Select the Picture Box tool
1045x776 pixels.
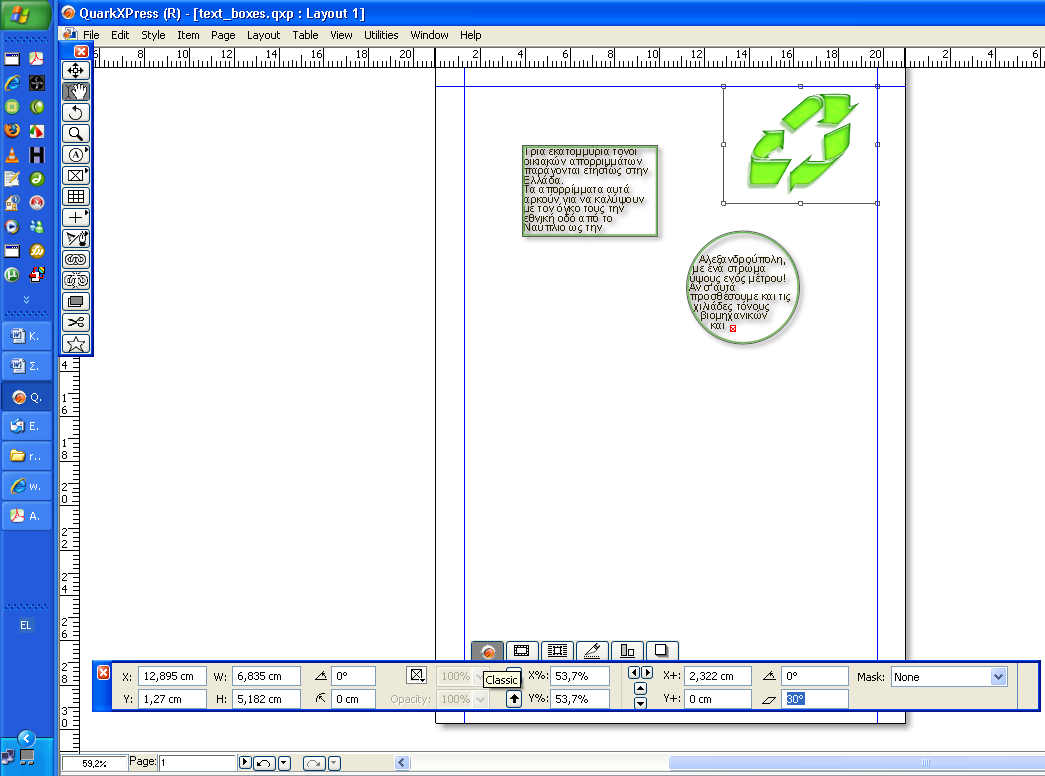pos(75,175)
